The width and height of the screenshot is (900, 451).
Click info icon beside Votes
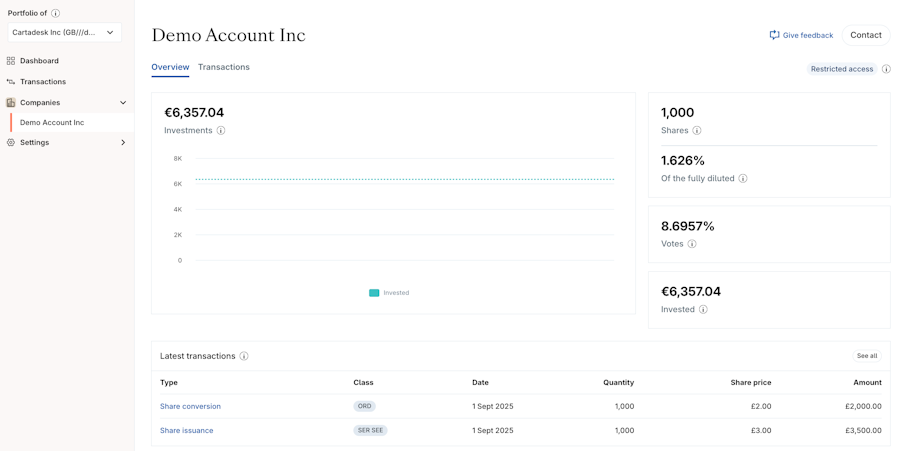point(692,244)
